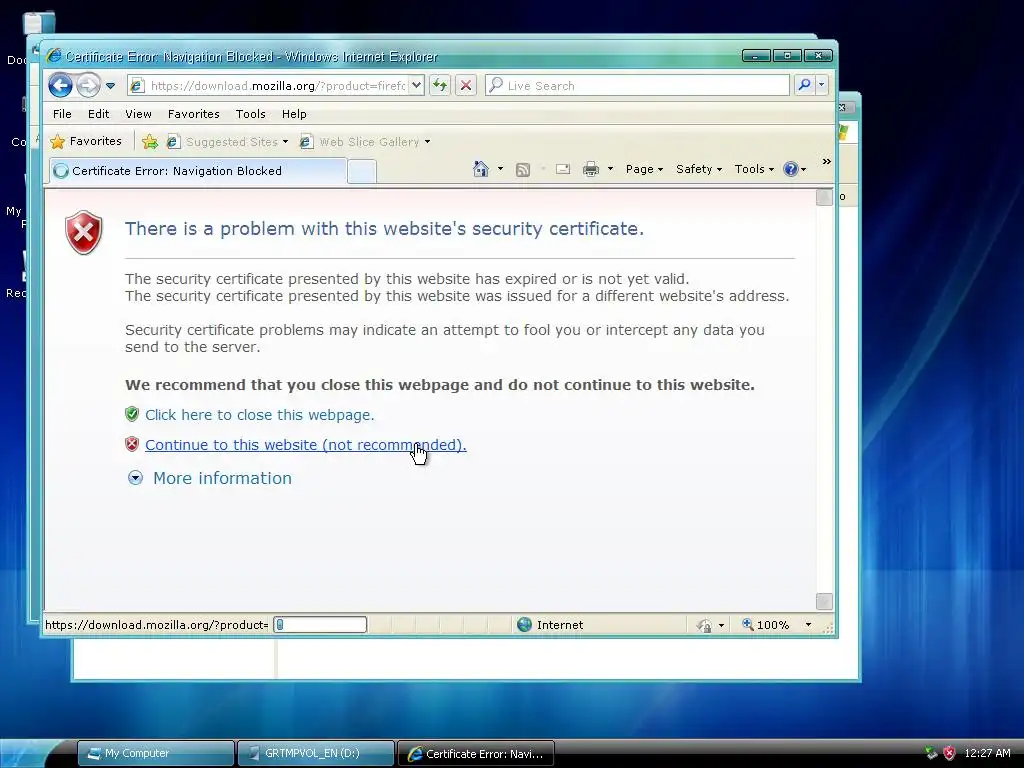The width and height of the screenshot is (1024, 768).
Task: Open the Tools command bar menu
Action: pyautogui.click(x=754, y=169)
